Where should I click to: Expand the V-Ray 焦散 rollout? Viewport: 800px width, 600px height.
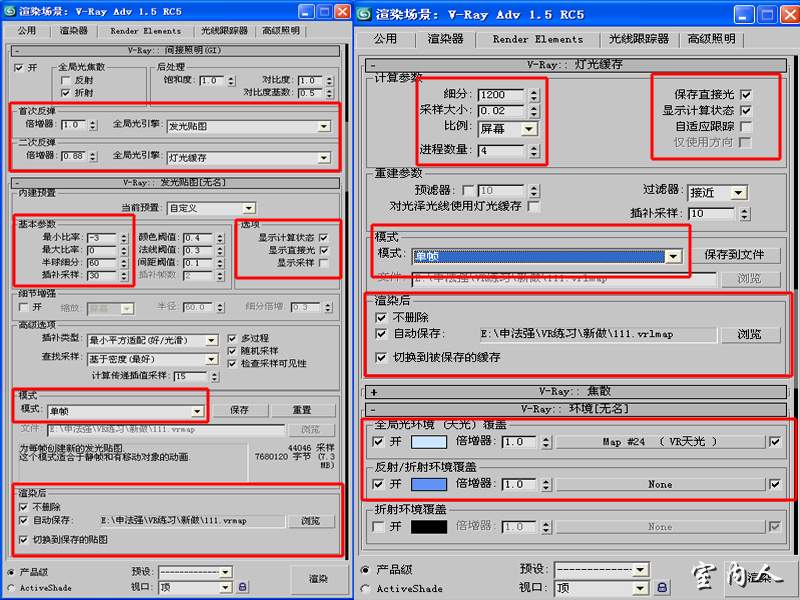pyautogui.click(x=576, y=392)
